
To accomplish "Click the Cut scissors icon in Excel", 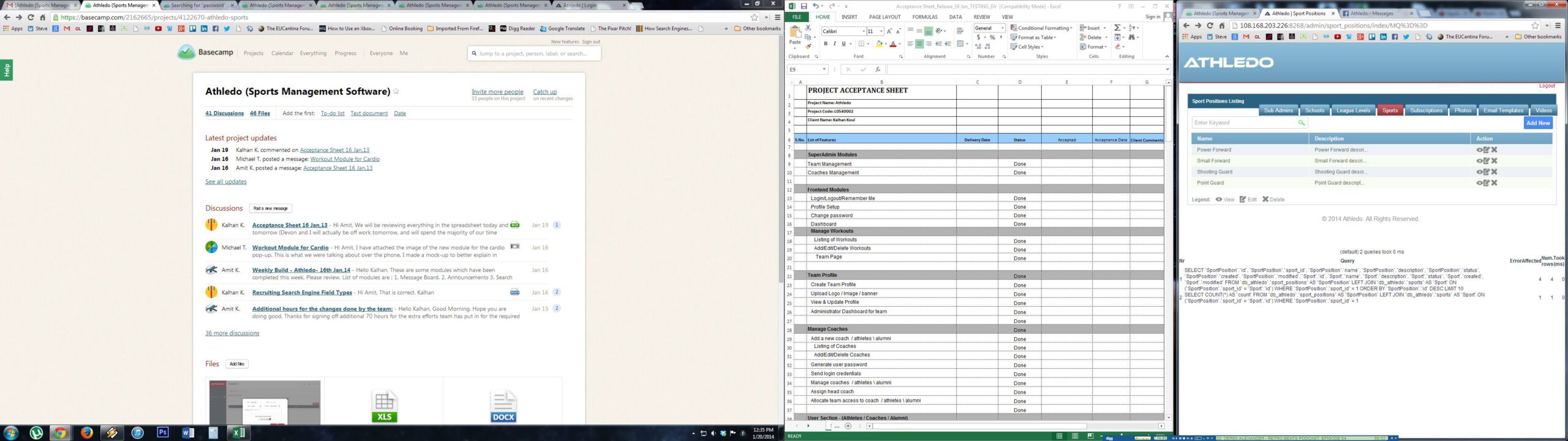I will click(x=809, y=28).
